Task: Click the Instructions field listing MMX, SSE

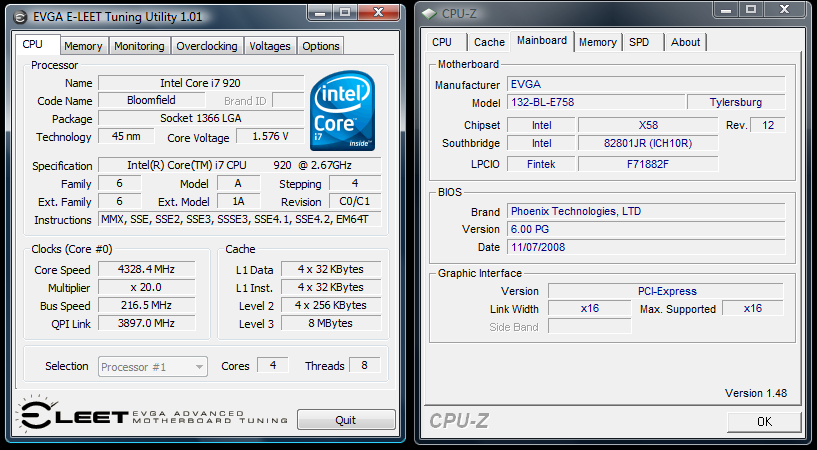Action: 240,219
